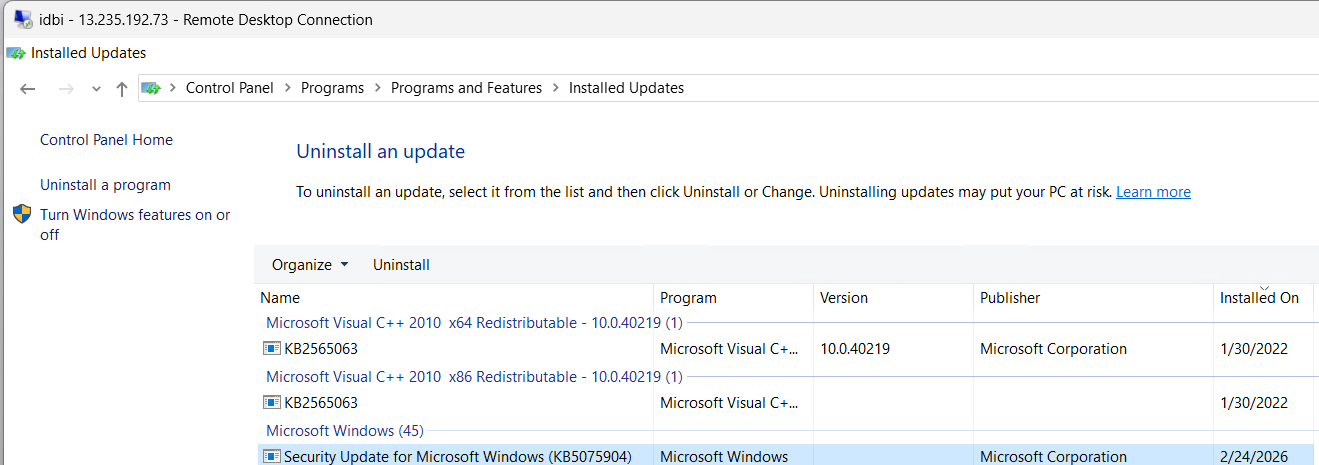This screenshot has height=465, width=1319.
Task: Click the Back navigation arrow
Action: point(28,89)
